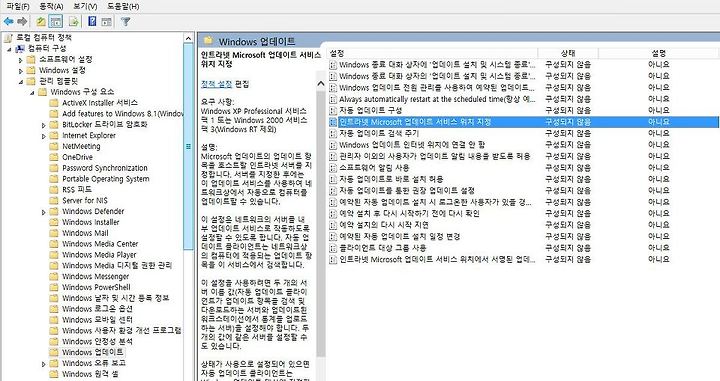The image size is (720, 381).
Task: Toggle the Show/Hide Action Pane toolbar icon
Action: pos(107,21)
